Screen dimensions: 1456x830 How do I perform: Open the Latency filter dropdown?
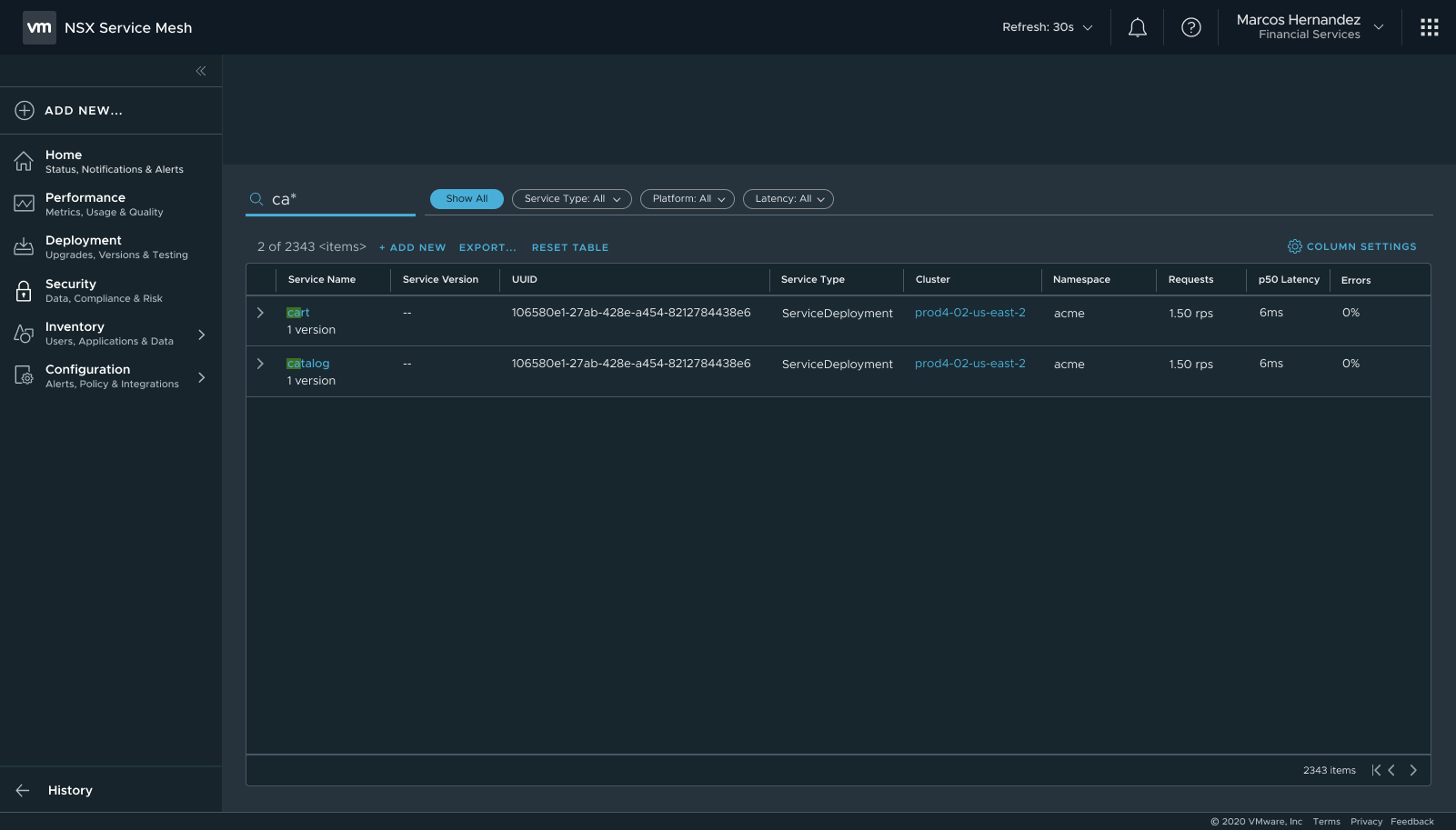tap(788, 199)
